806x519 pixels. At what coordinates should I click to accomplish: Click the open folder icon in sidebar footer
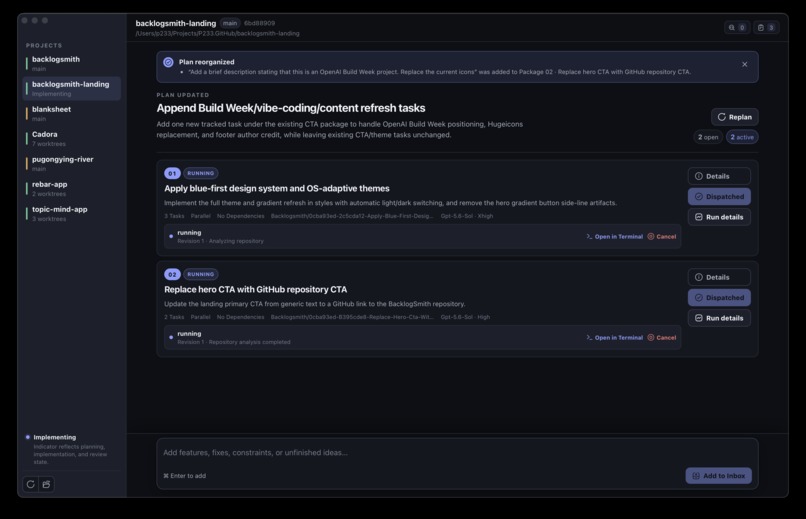click(x=46, y=484)
